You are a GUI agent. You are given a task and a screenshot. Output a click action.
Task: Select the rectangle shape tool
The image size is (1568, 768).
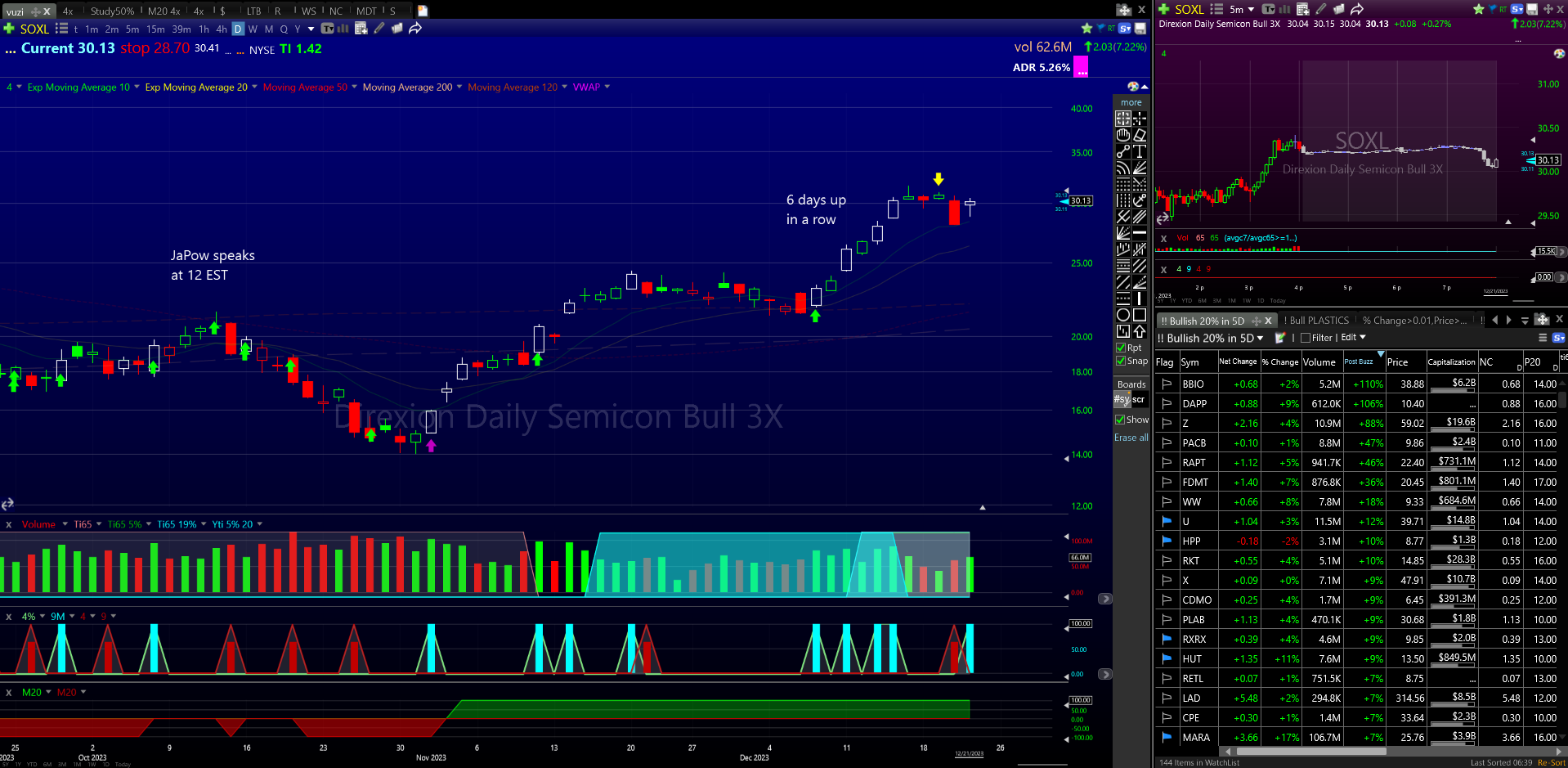coord(1140,315)
